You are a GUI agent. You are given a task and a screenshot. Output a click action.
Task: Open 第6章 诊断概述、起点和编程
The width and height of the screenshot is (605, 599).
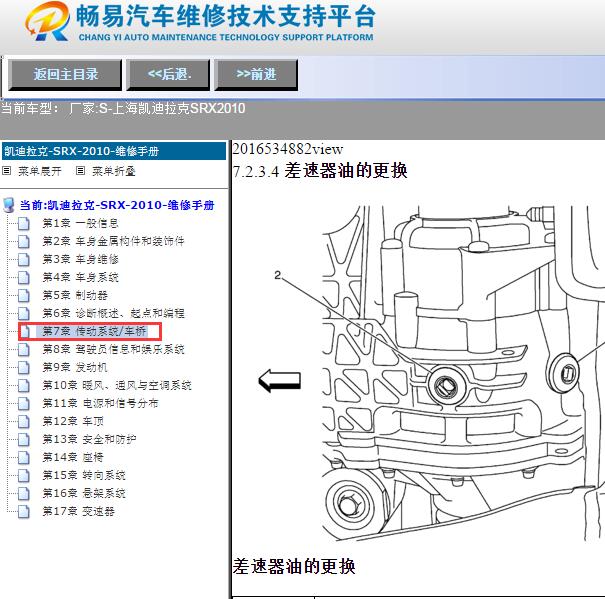[113, 313]
